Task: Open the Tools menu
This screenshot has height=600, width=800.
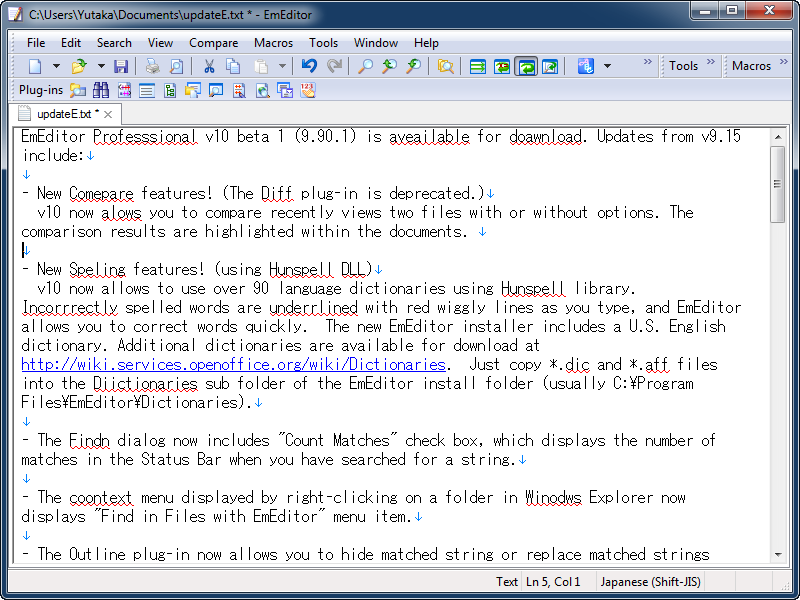Action: 323,43
